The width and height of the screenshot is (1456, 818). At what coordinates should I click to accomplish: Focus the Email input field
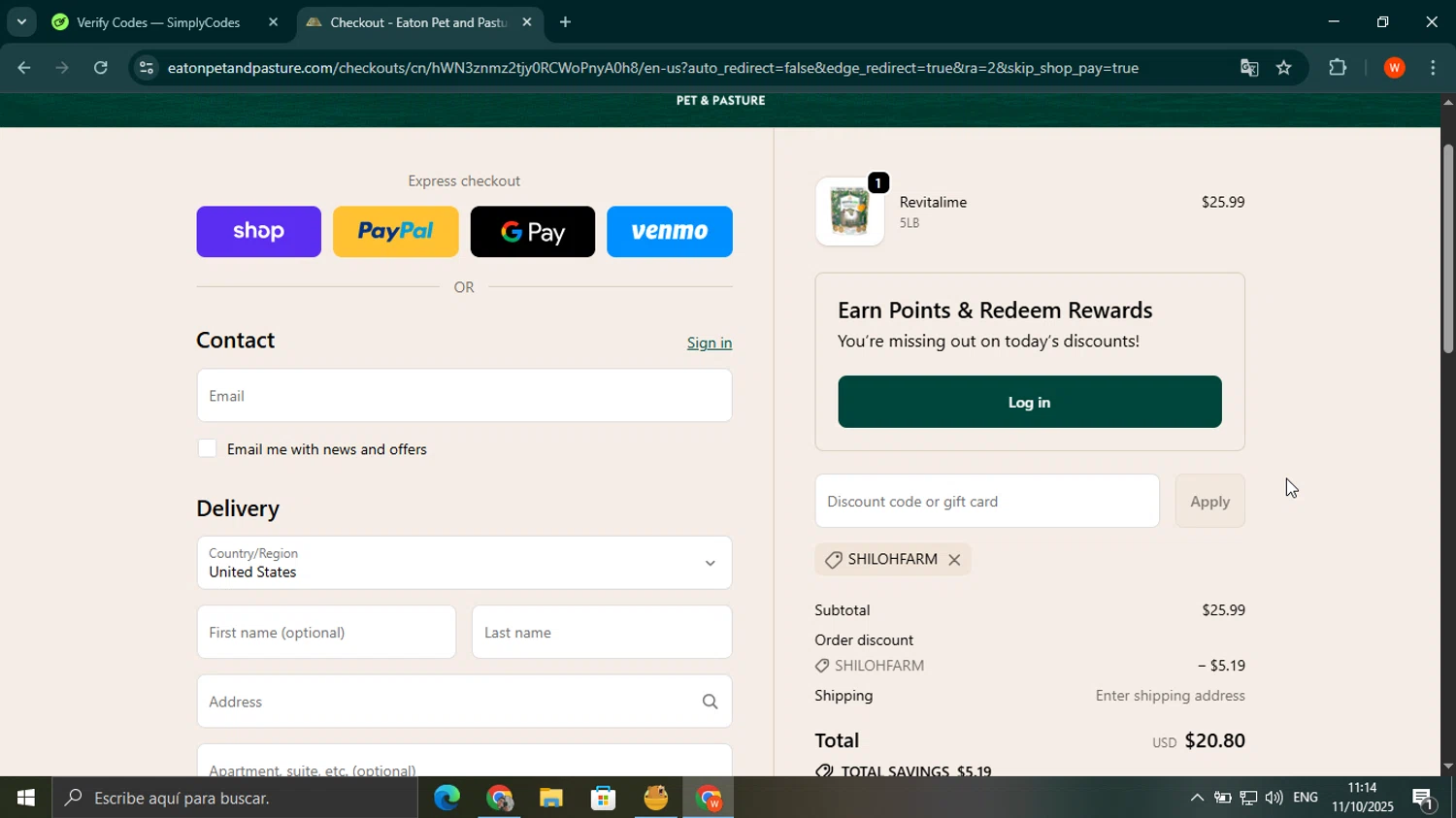464,395
